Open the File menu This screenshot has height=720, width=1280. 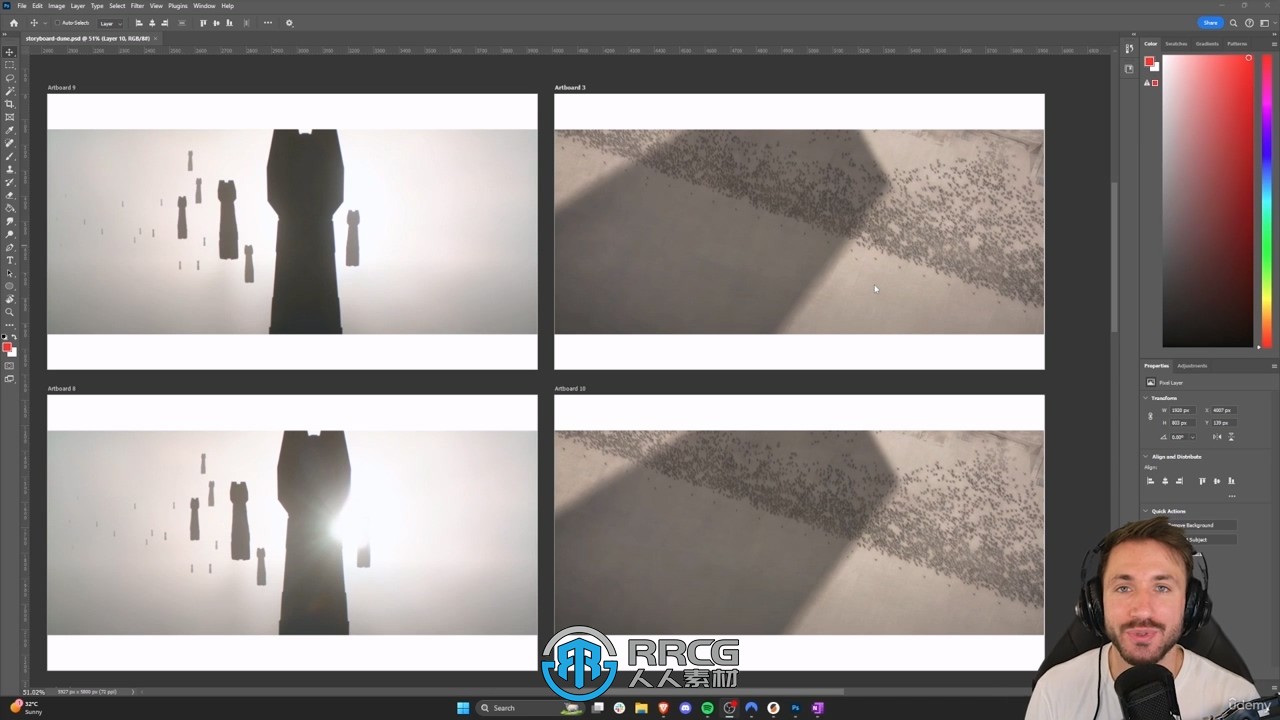point(22,6)
